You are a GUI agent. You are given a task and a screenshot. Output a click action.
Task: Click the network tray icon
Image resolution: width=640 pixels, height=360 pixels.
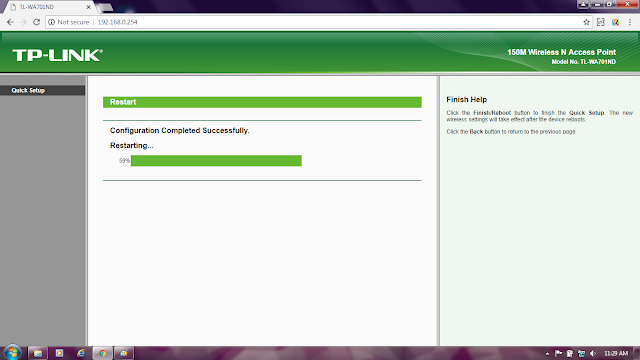point(581,353)
